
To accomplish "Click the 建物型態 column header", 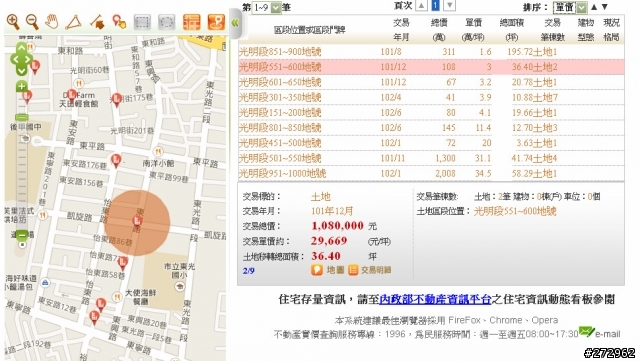I will (x=586, y=30).
